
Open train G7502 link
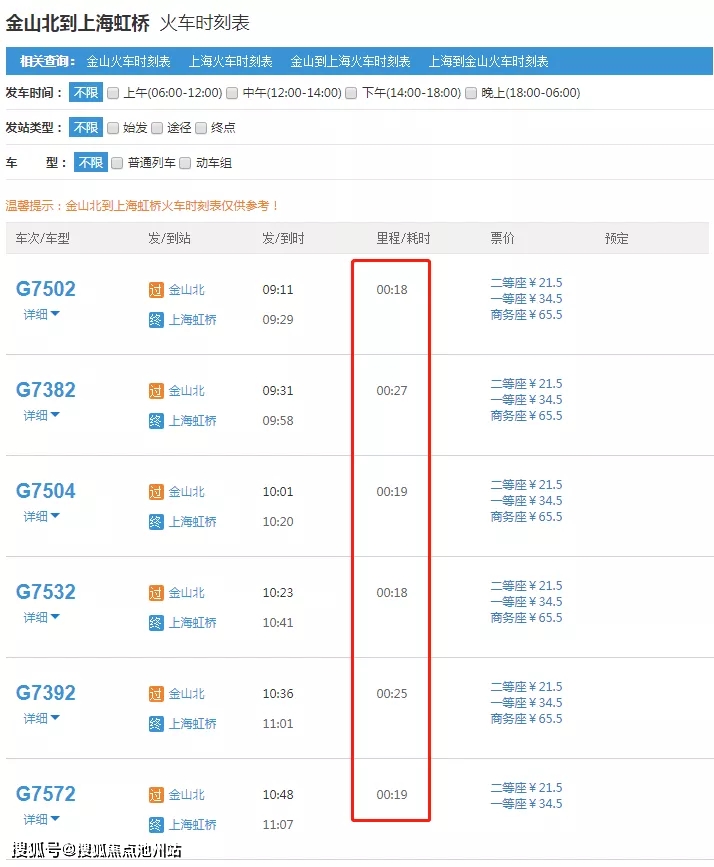(x=46, y=289)
